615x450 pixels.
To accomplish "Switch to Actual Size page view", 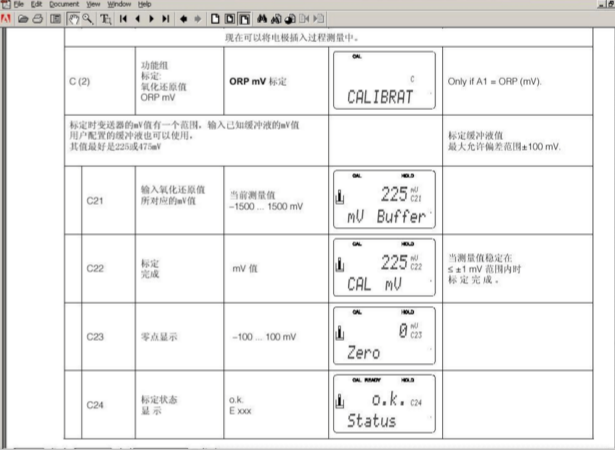I will click(x=214, y=18).
